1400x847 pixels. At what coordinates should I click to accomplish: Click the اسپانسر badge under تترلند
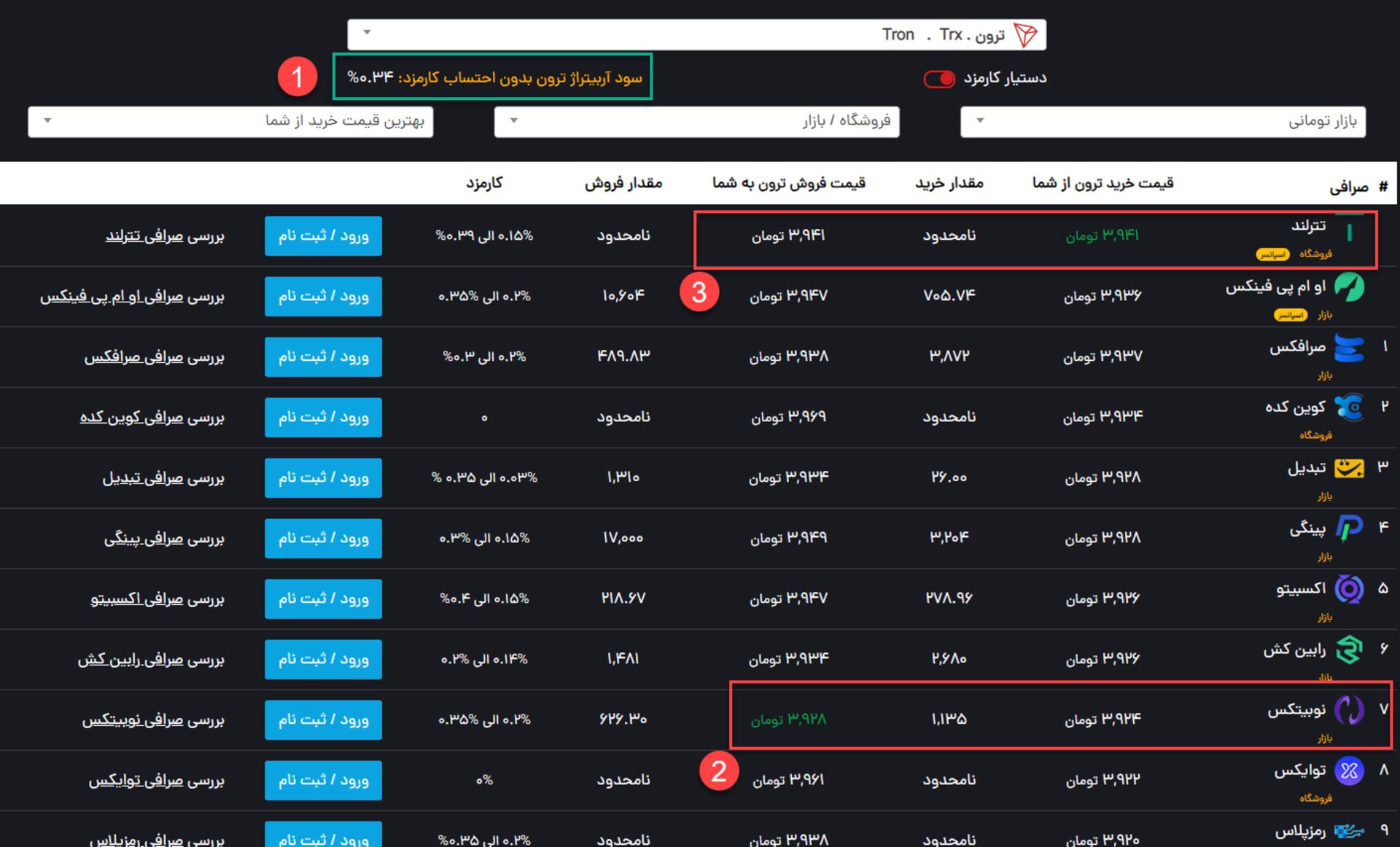tap(1272, 254)
